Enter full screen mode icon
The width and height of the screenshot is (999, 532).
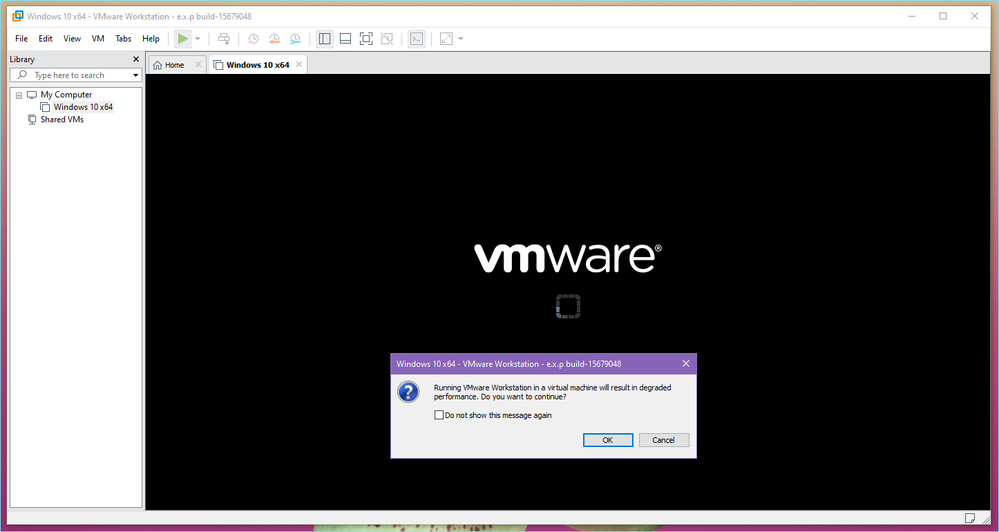(x=366, y=39)
